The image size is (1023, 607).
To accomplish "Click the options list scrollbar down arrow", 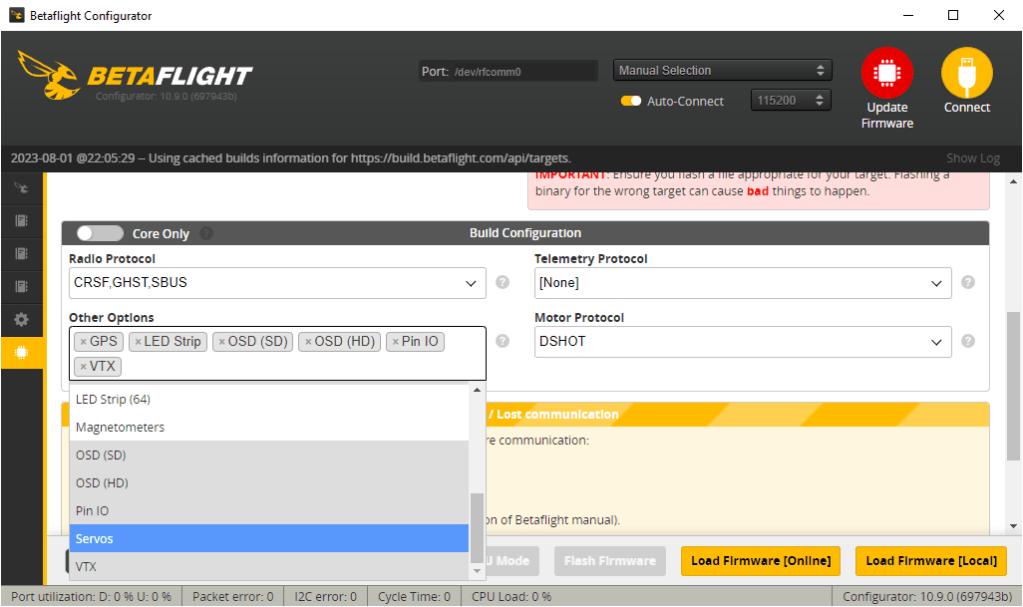I will [x=477, y=573].
